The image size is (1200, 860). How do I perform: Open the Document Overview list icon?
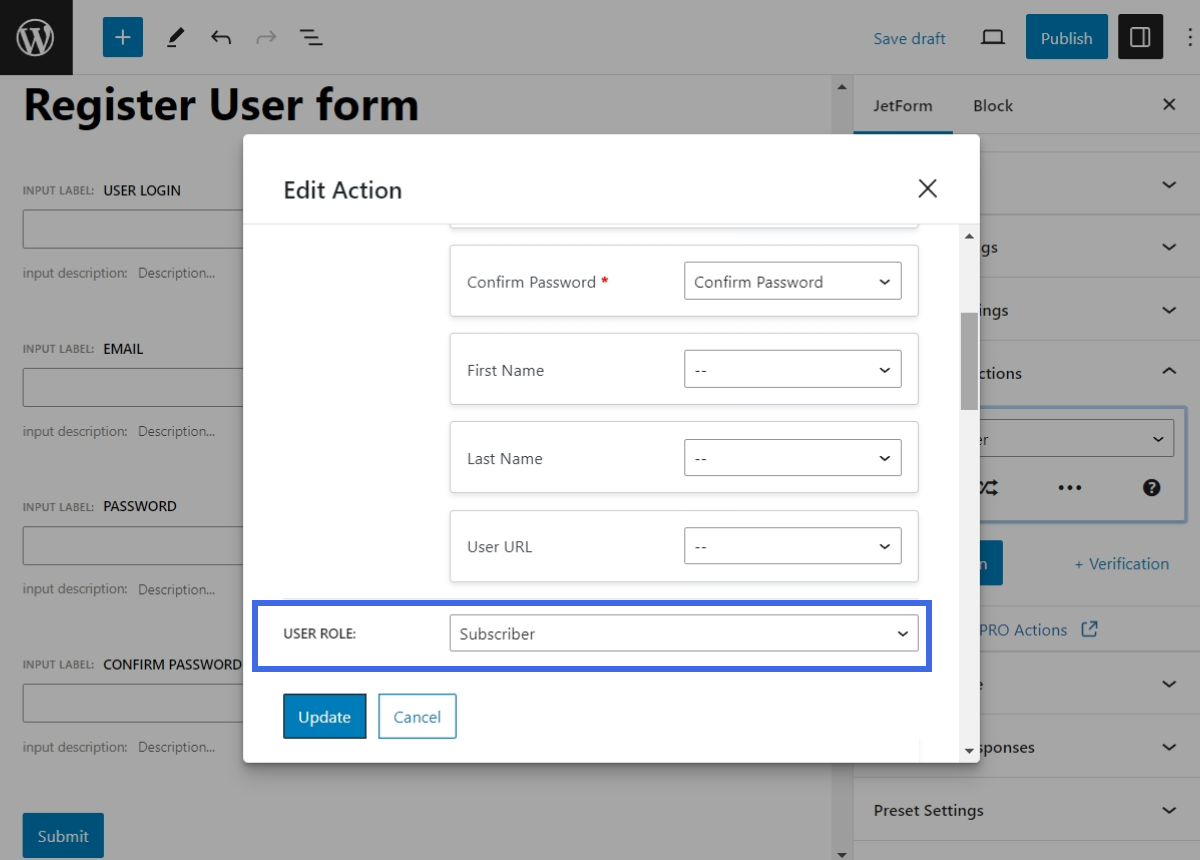tap(311, 37)
